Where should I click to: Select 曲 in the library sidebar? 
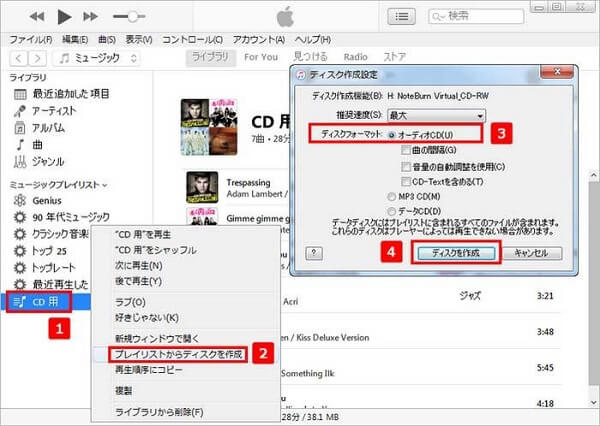click(x=28, y=145)
